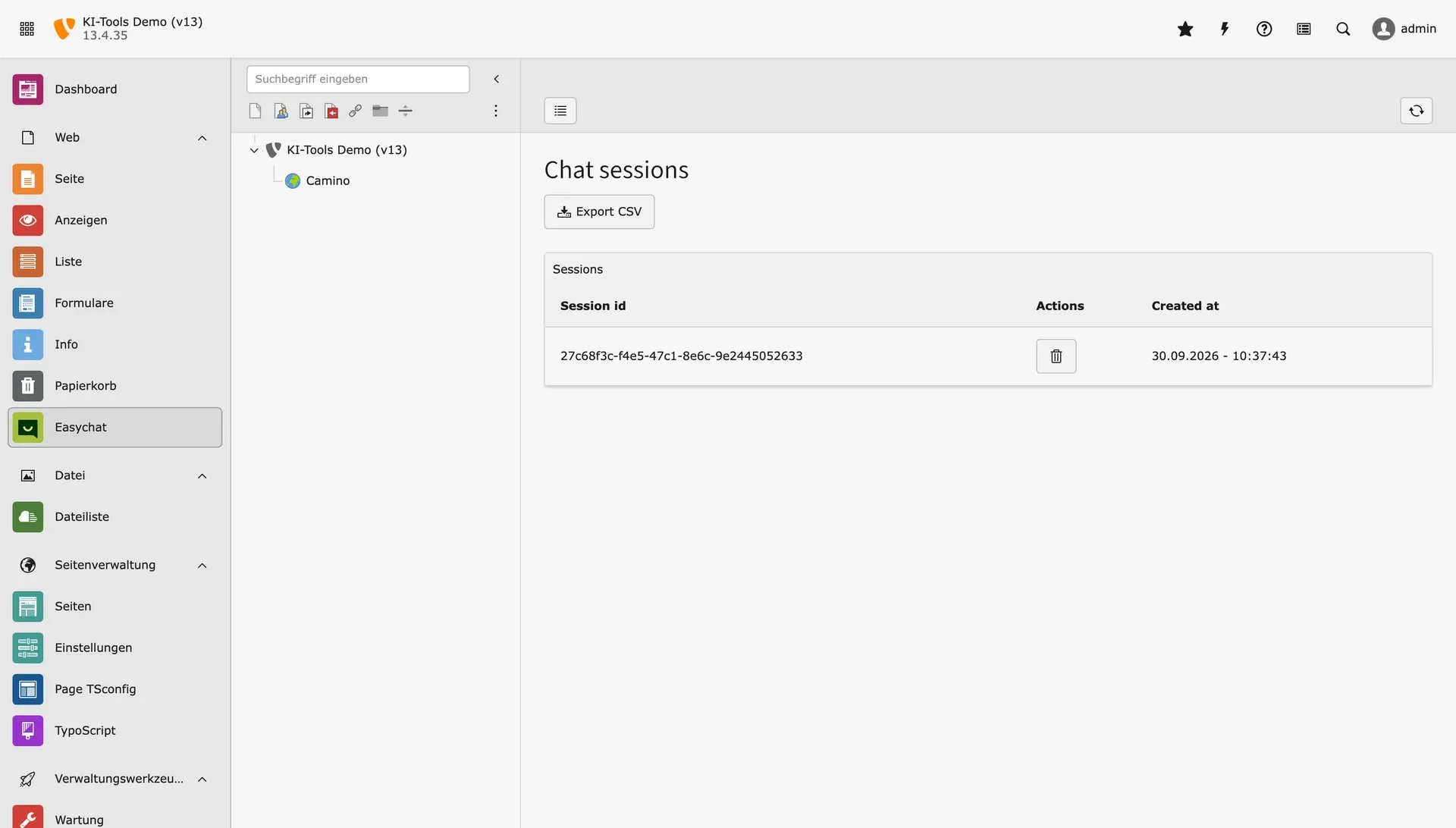Viewport: 1456px width, 828px height.
Task: Open bookmarks star icon in top bar
Action: 1185,29
